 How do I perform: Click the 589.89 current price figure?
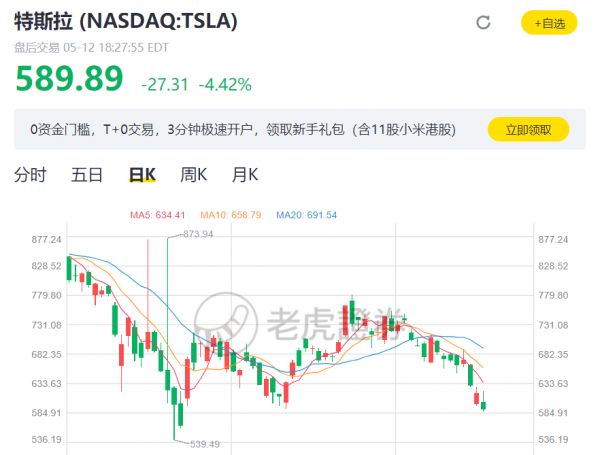69,79
